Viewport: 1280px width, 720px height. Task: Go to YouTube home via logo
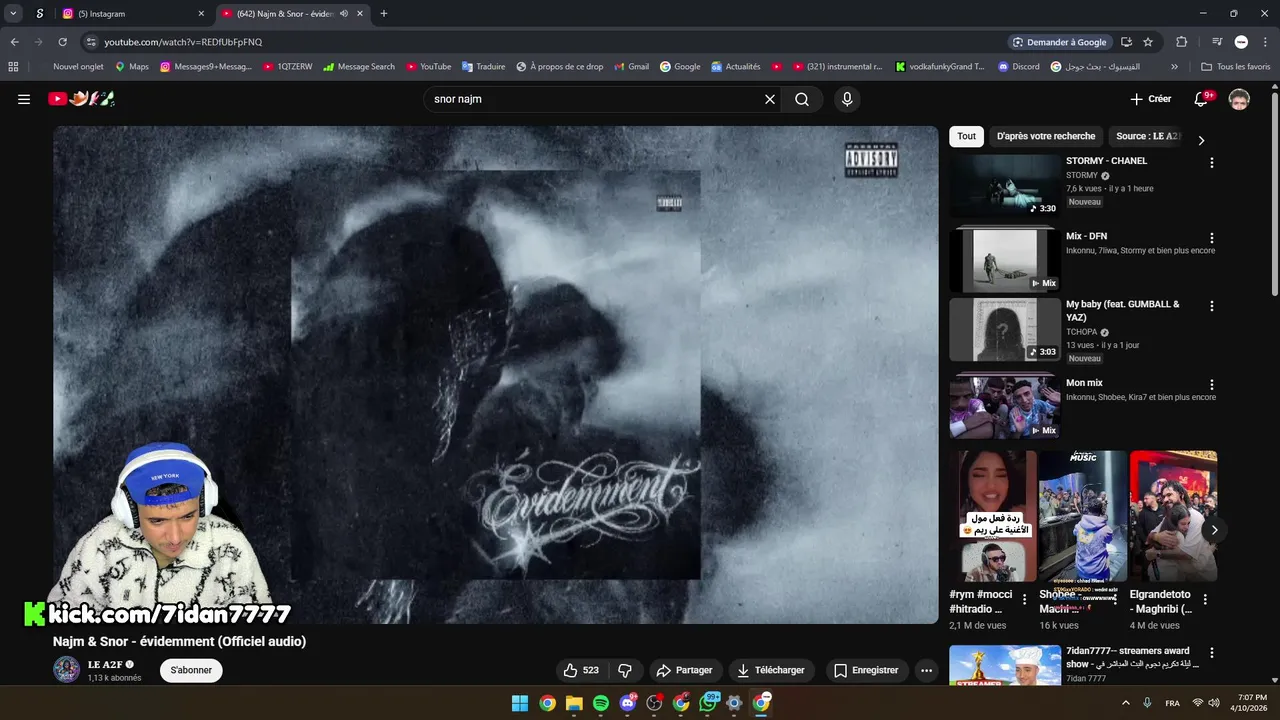pyautogui.click(x=82, y=99)
